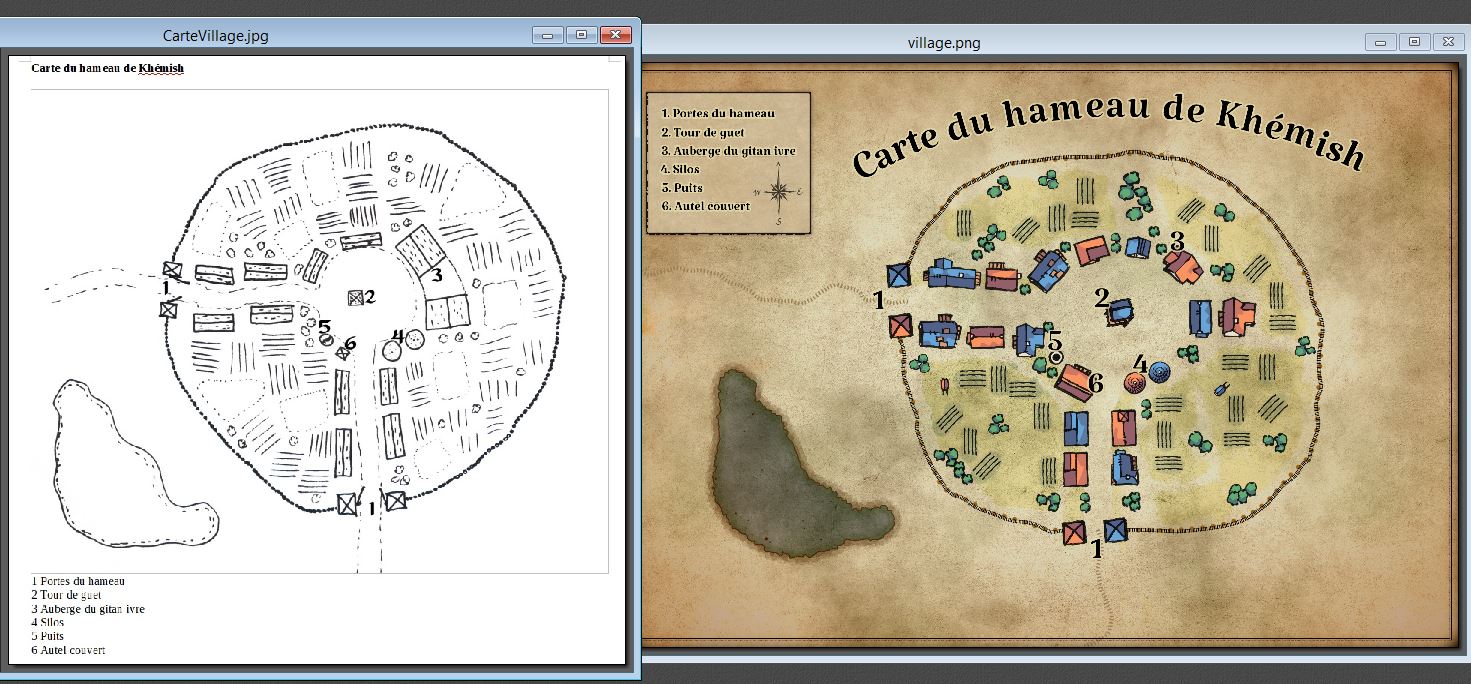Select the blue silo icon on the colored map
The width and height of the screenshot is (1471, 684).
(x=1160, y=373)
